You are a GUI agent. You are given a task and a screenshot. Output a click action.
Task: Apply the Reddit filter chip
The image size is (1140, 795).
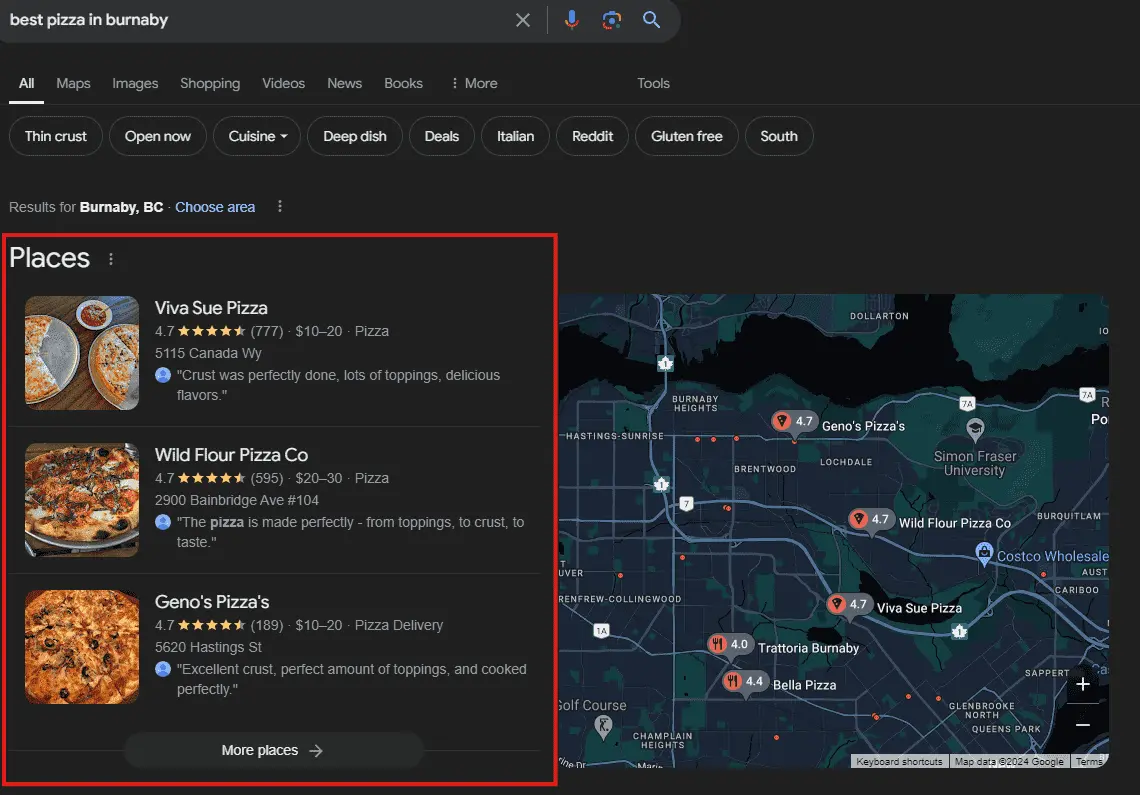click(593, 136)
